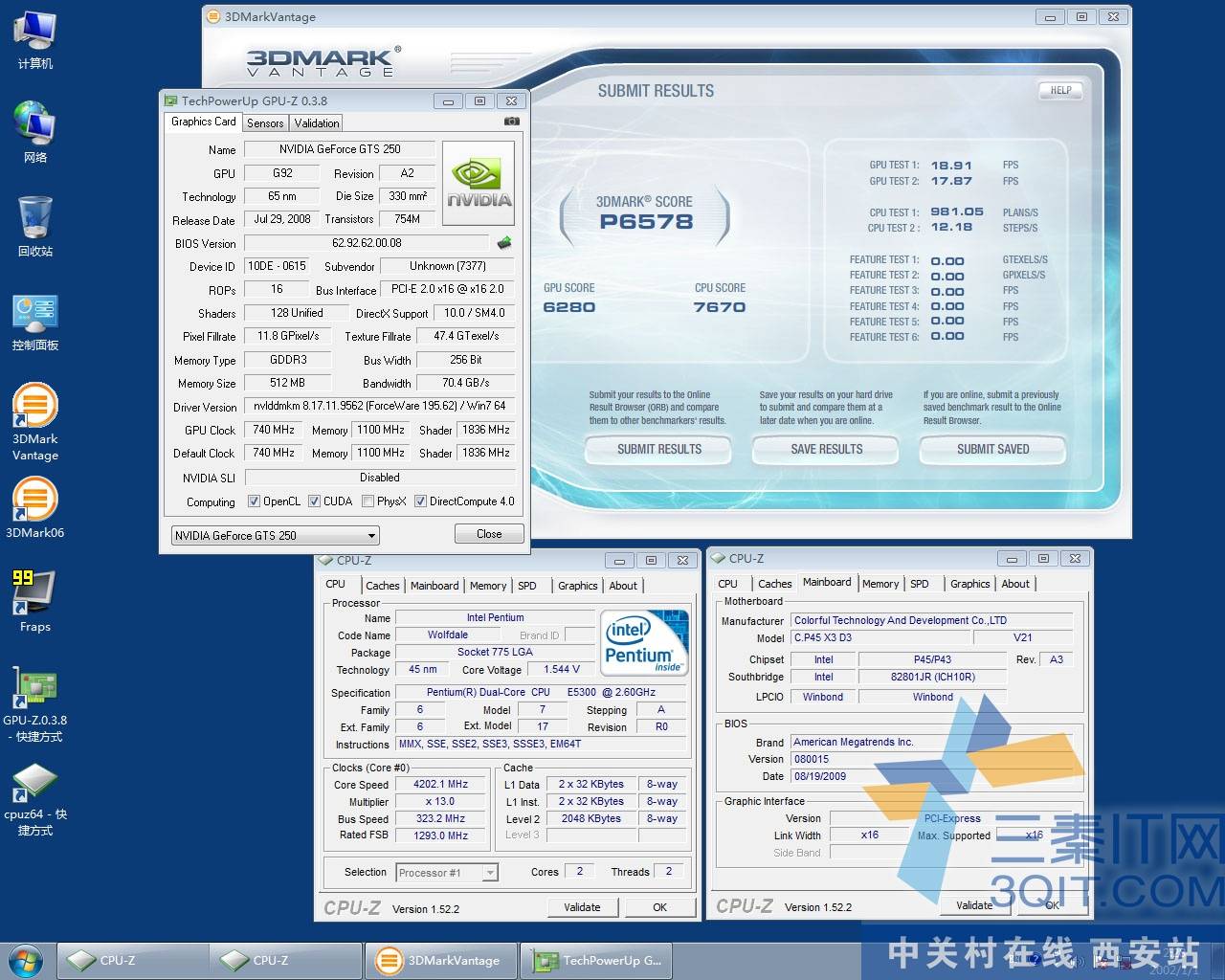Click the GPU-Z title bar icon
1225x980 pixels.
pos(170,100)
